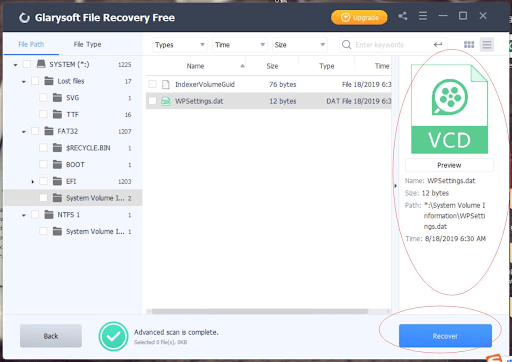
Task: Click the search magnifier icon
Action: coord(347,45)
